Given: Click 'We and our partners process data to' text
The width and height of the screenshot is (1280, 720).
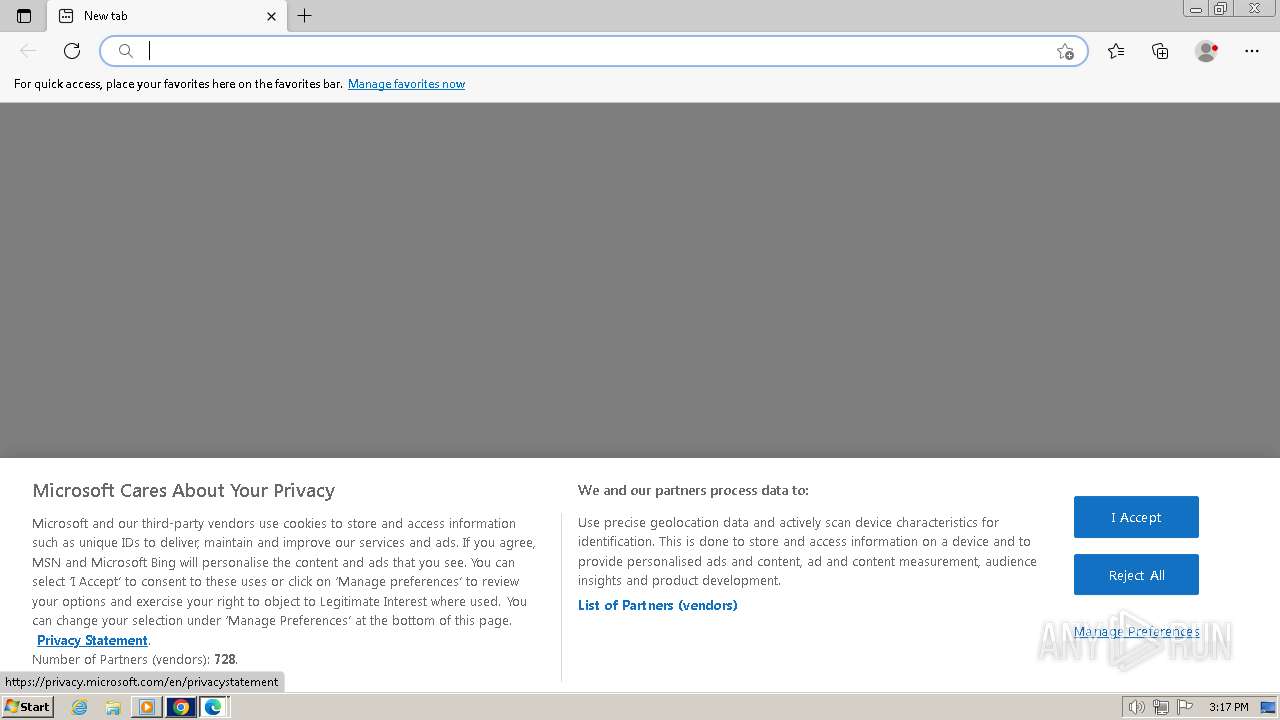Looking at the screenshot, I should [693, 490].
